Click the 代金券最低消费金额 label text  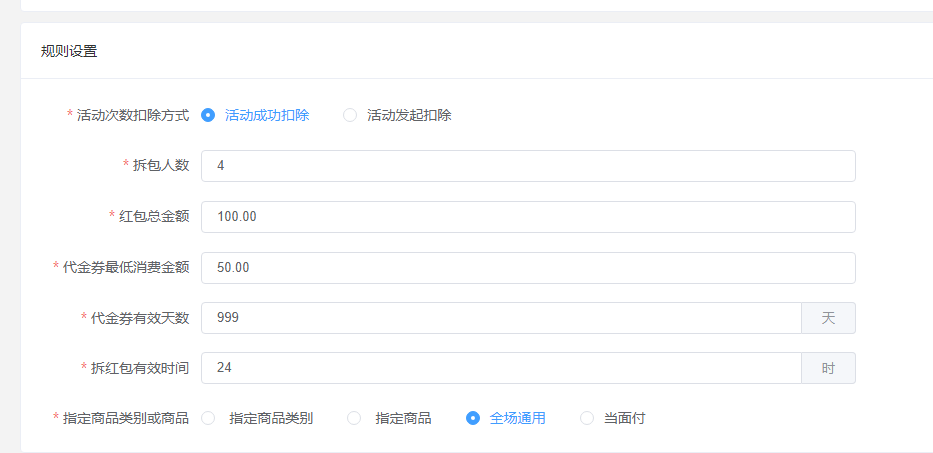click(x=126, y=268)
